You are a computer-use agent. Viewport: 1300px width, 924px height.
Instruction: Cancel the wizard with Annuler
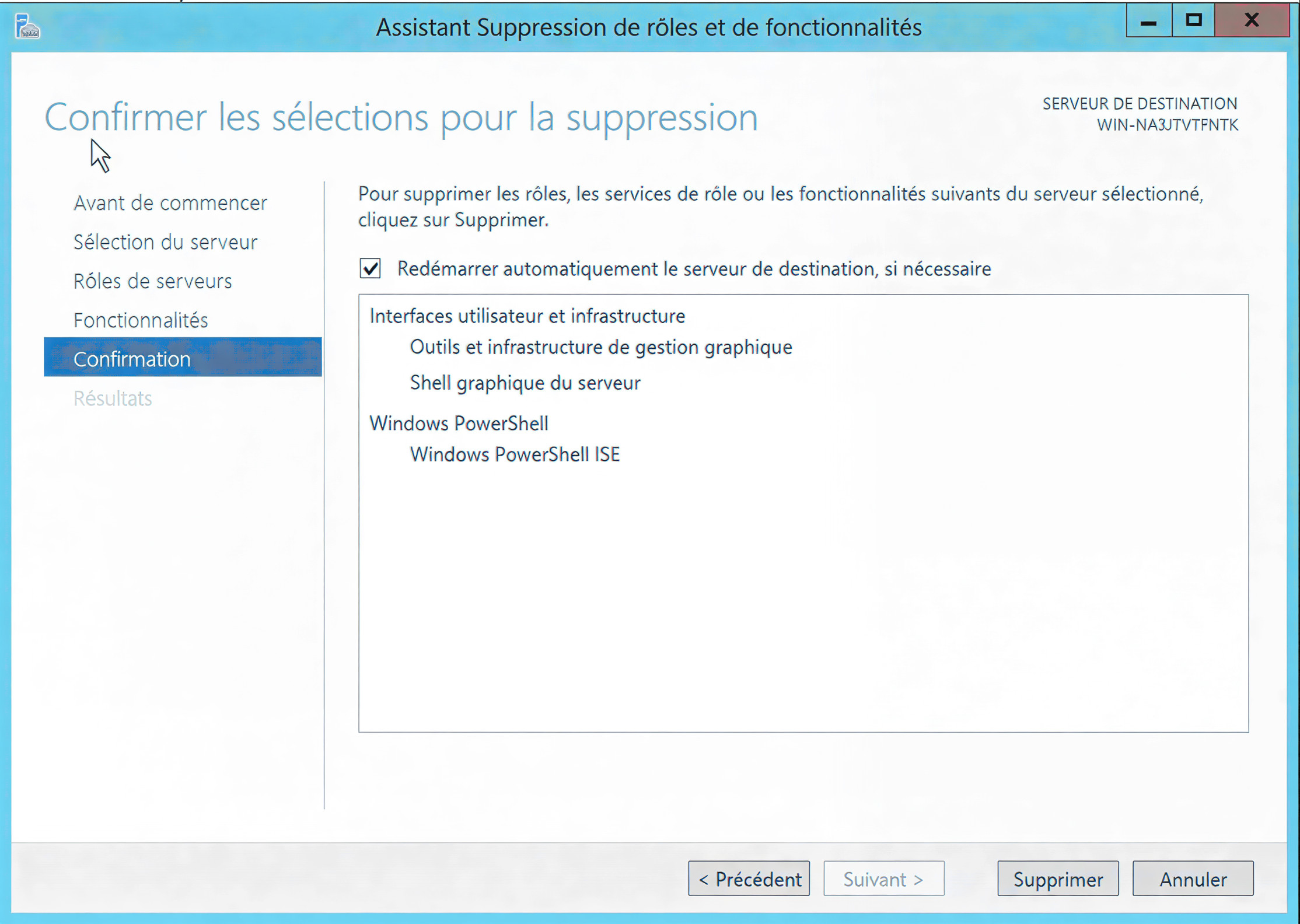[x=1192, y=878]
